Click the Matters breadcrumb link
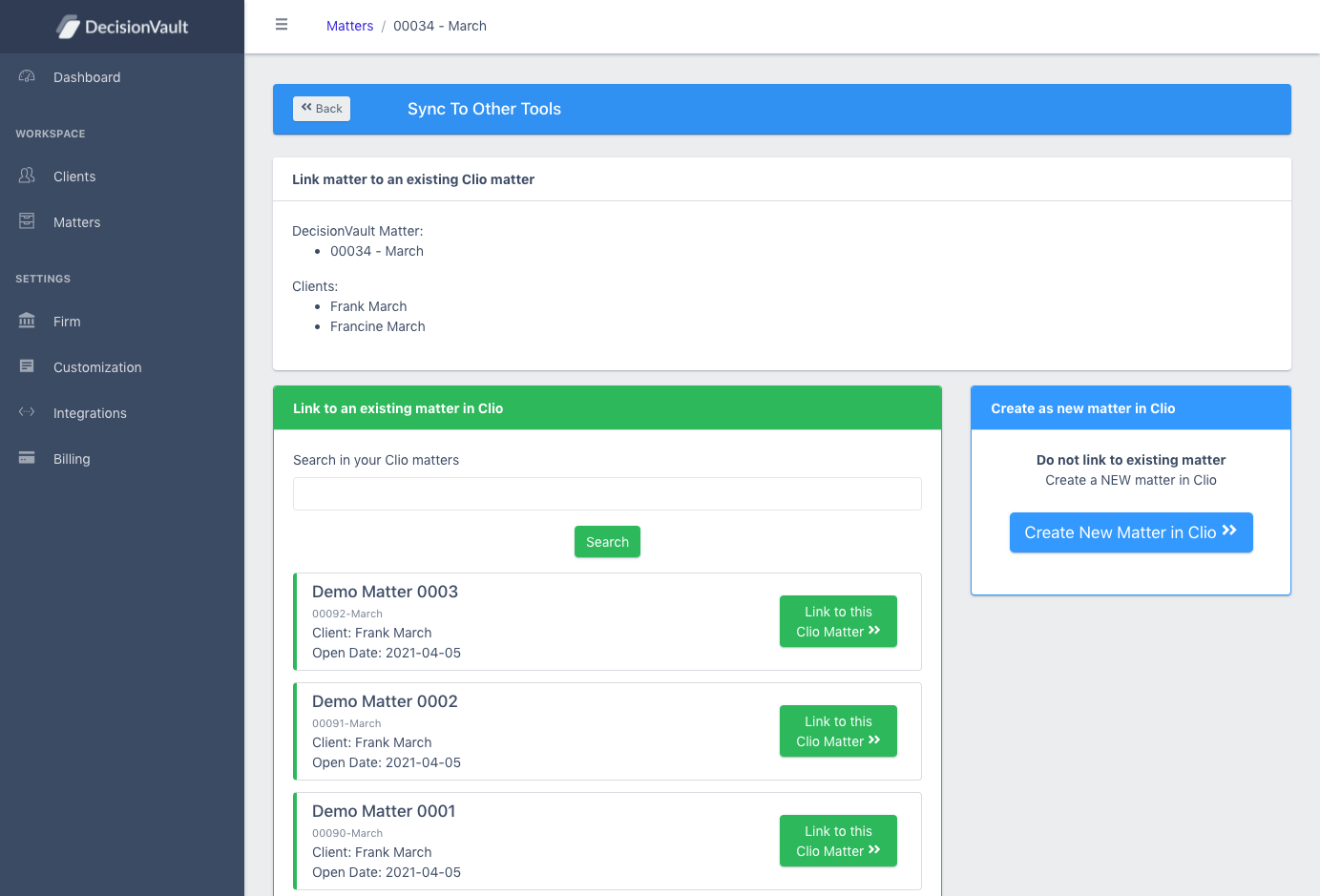Viewport: 1320px width, 896px height. tap(349, 26)
